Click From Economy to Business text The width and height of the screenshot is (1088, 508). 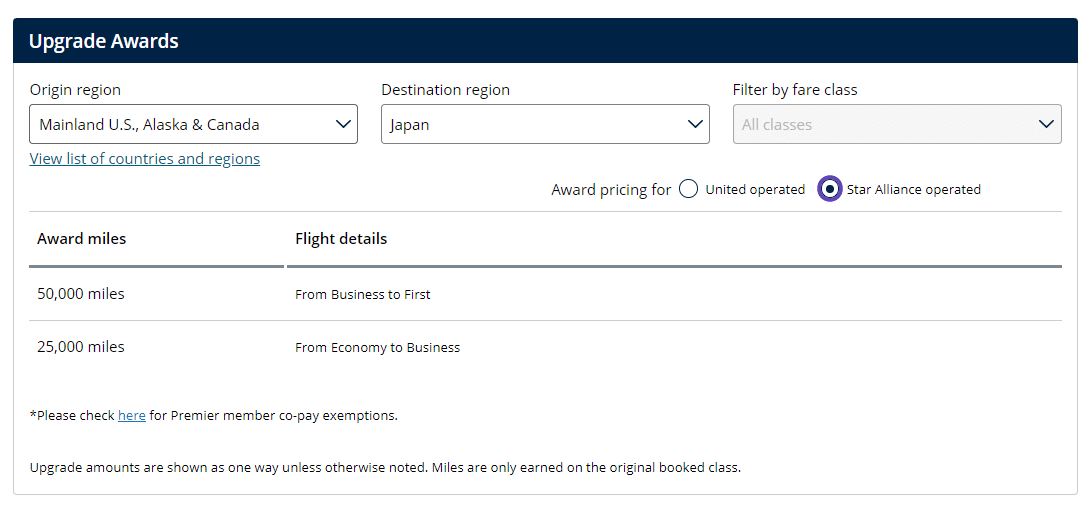coord(377,348)
